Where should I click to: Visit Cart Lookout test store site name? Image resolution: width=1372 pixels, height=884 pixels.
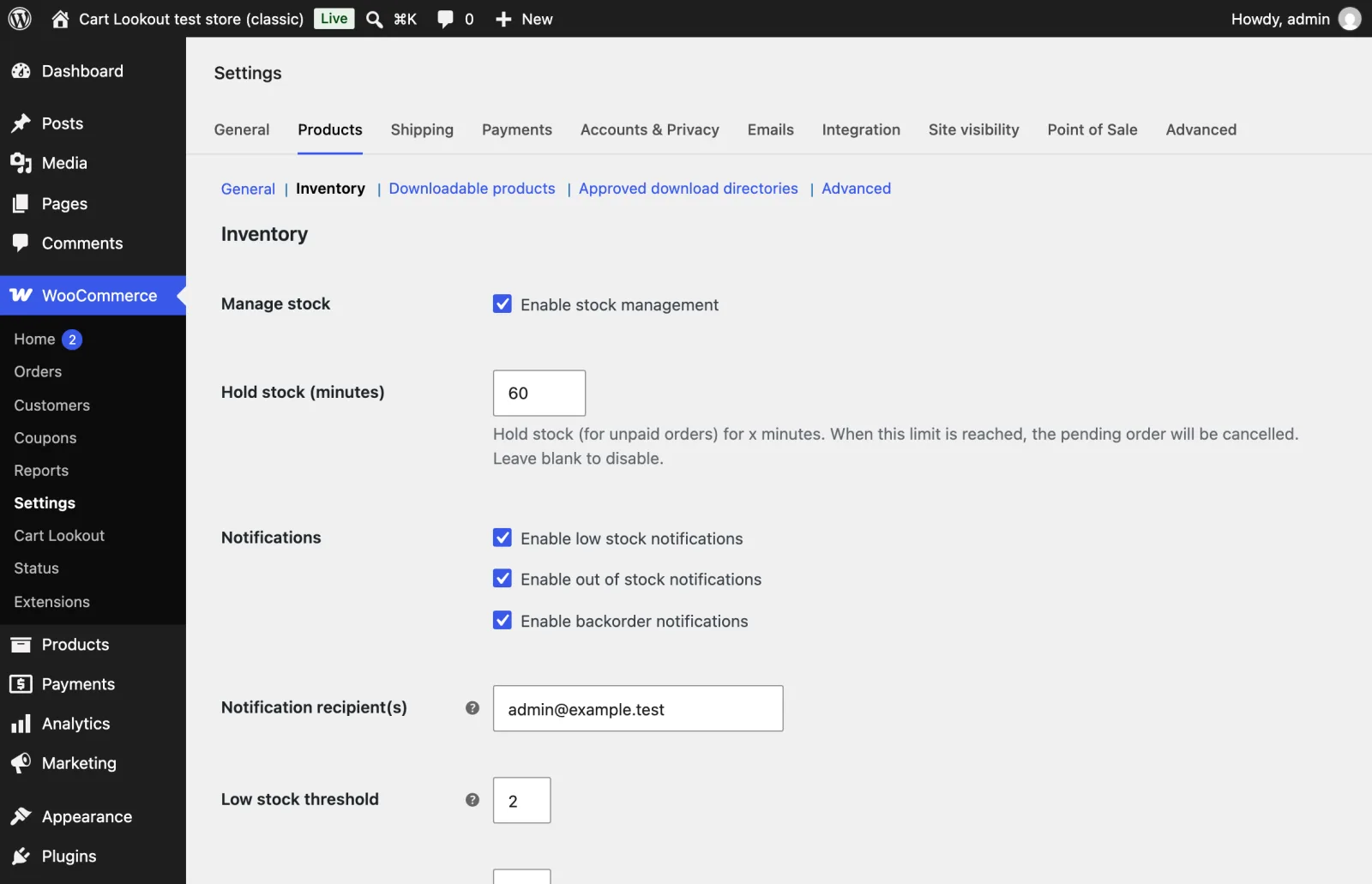[x=191, y=19]
